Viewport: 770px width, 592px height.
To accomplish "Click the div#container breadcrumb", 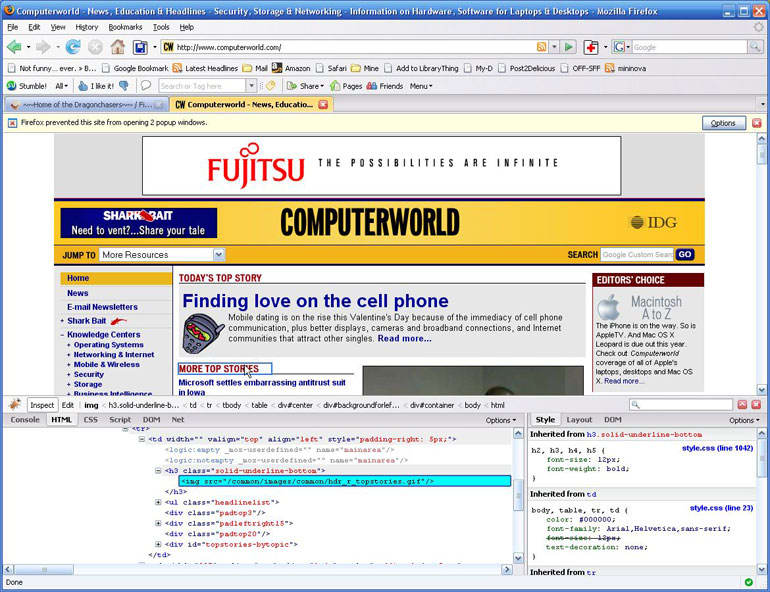I will (x=432, y=405).
